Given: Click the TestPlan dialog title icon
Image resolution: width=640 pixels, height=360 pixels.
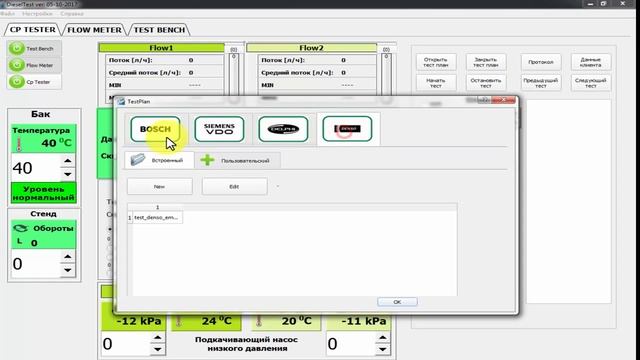Looking at the screenshot, I should click(x=121, y=101).
